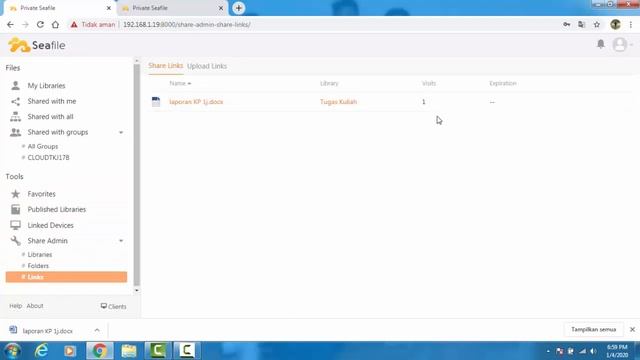Select the highlighted Links item
Viewport: 640px width, 360px height.
pos(66,277)
